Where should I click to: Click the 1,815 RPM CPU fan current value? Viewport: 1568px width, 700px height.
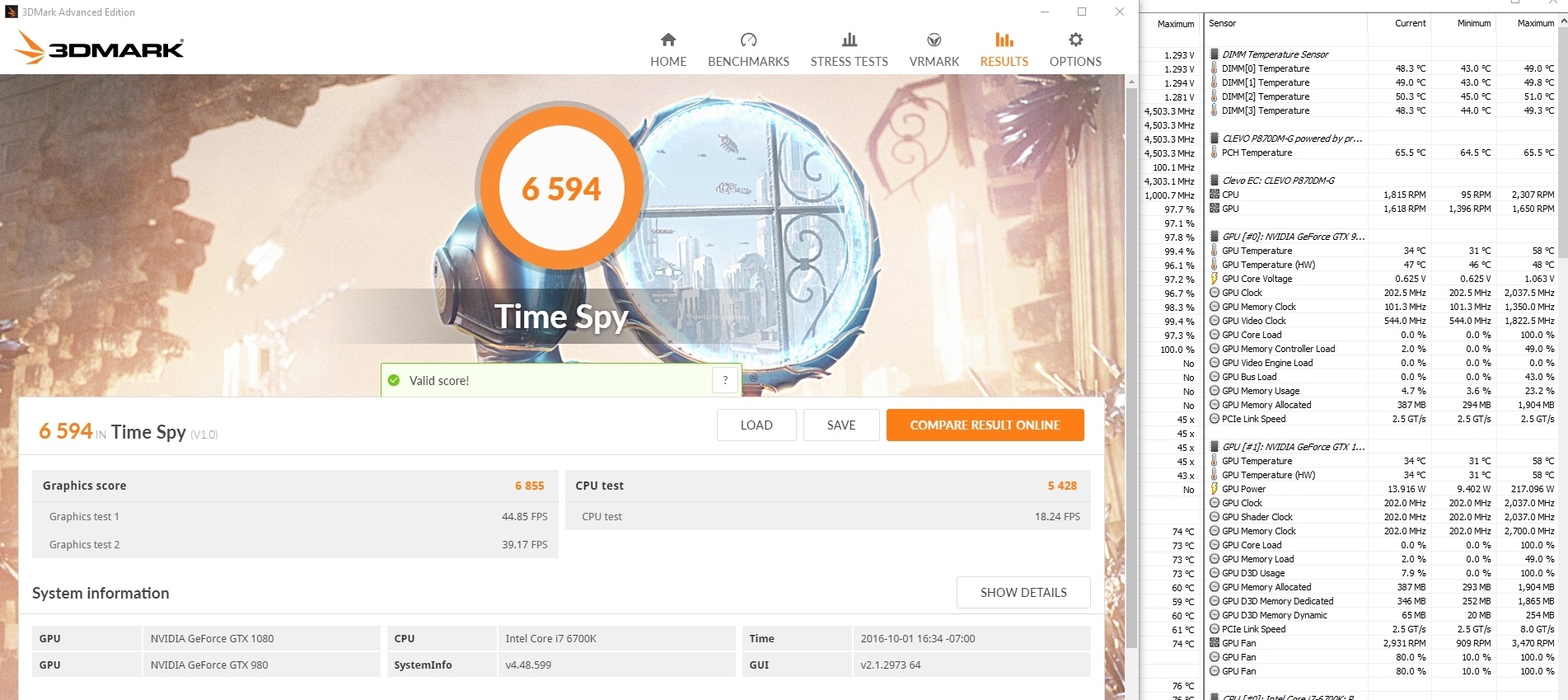click(1405, 195)
